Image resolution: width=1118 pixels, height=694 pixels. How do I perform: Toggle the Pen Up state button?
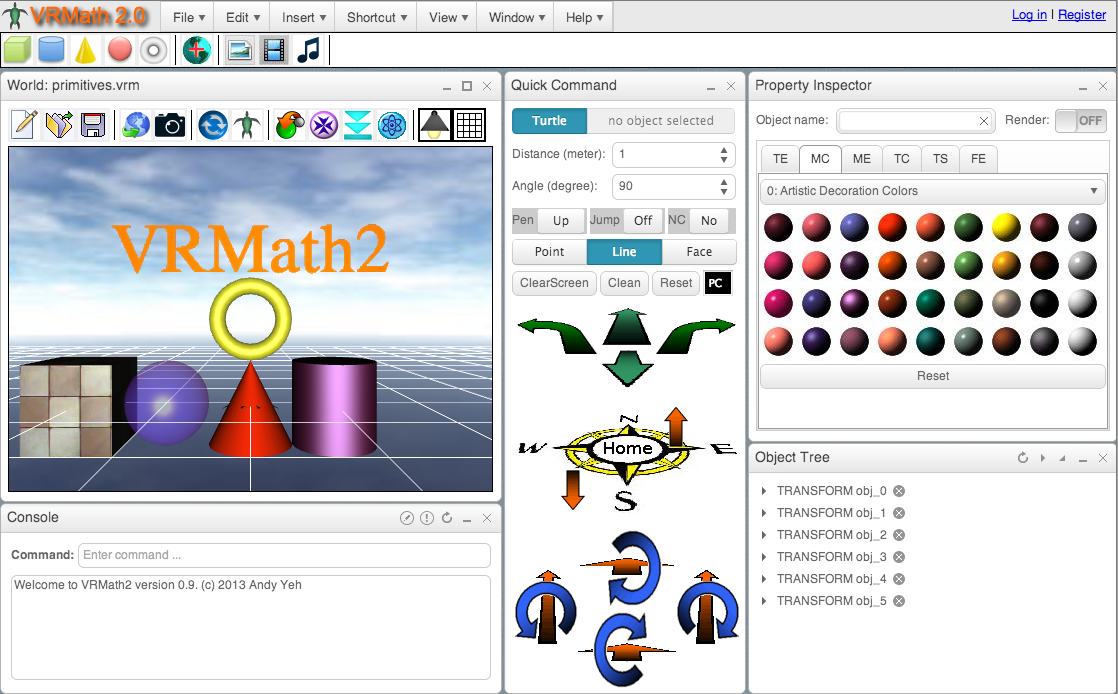(560, 220)
